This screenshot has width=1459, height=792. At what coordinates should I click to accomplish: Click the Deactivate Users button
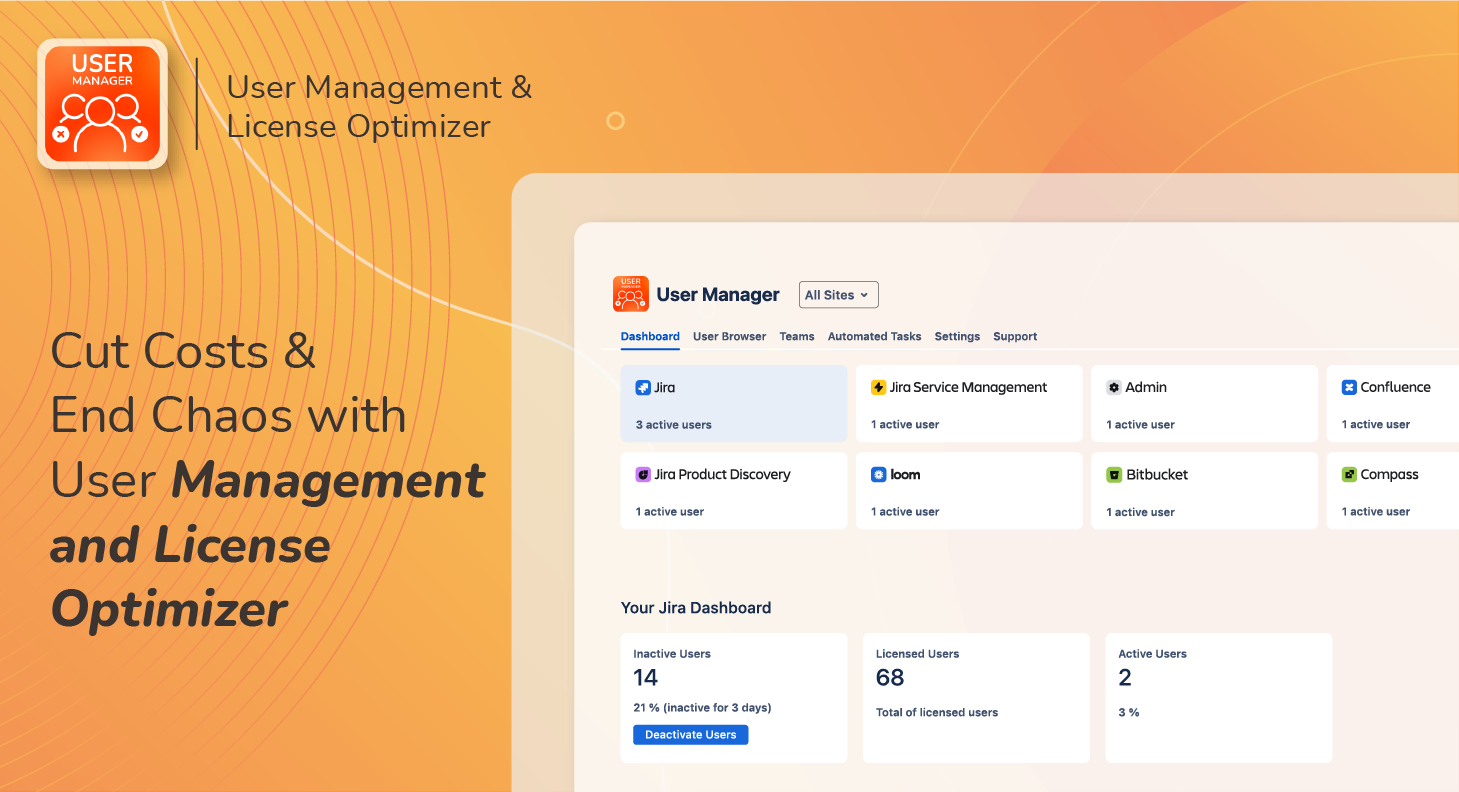click(691, 735)
